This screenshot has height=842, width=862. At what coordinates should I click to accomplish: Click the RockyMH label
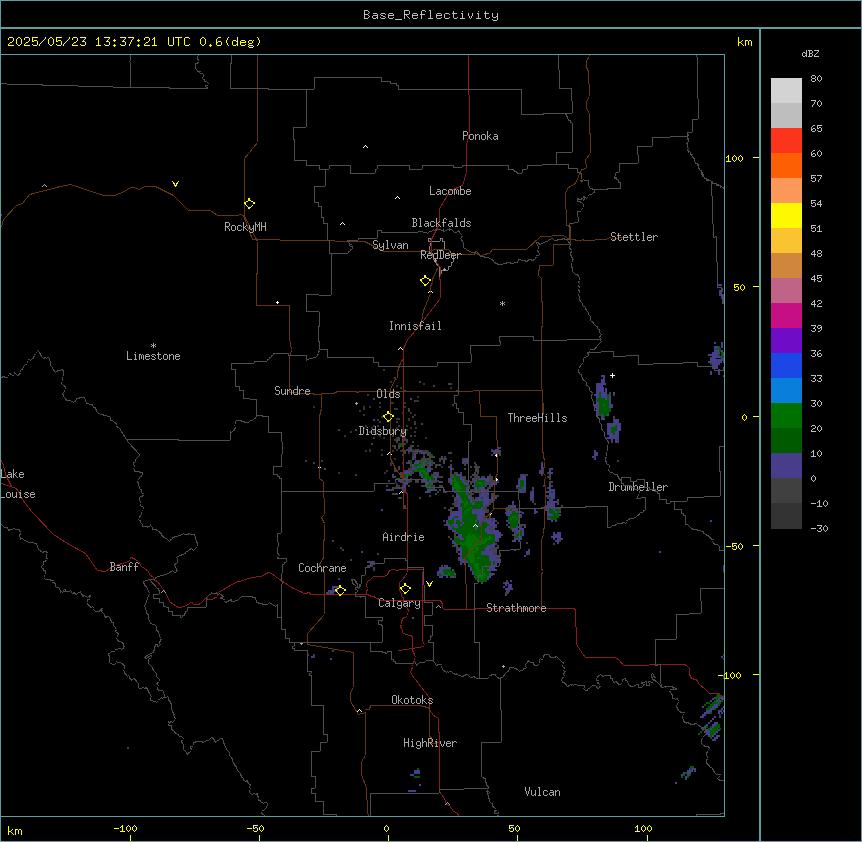point(245,227)
